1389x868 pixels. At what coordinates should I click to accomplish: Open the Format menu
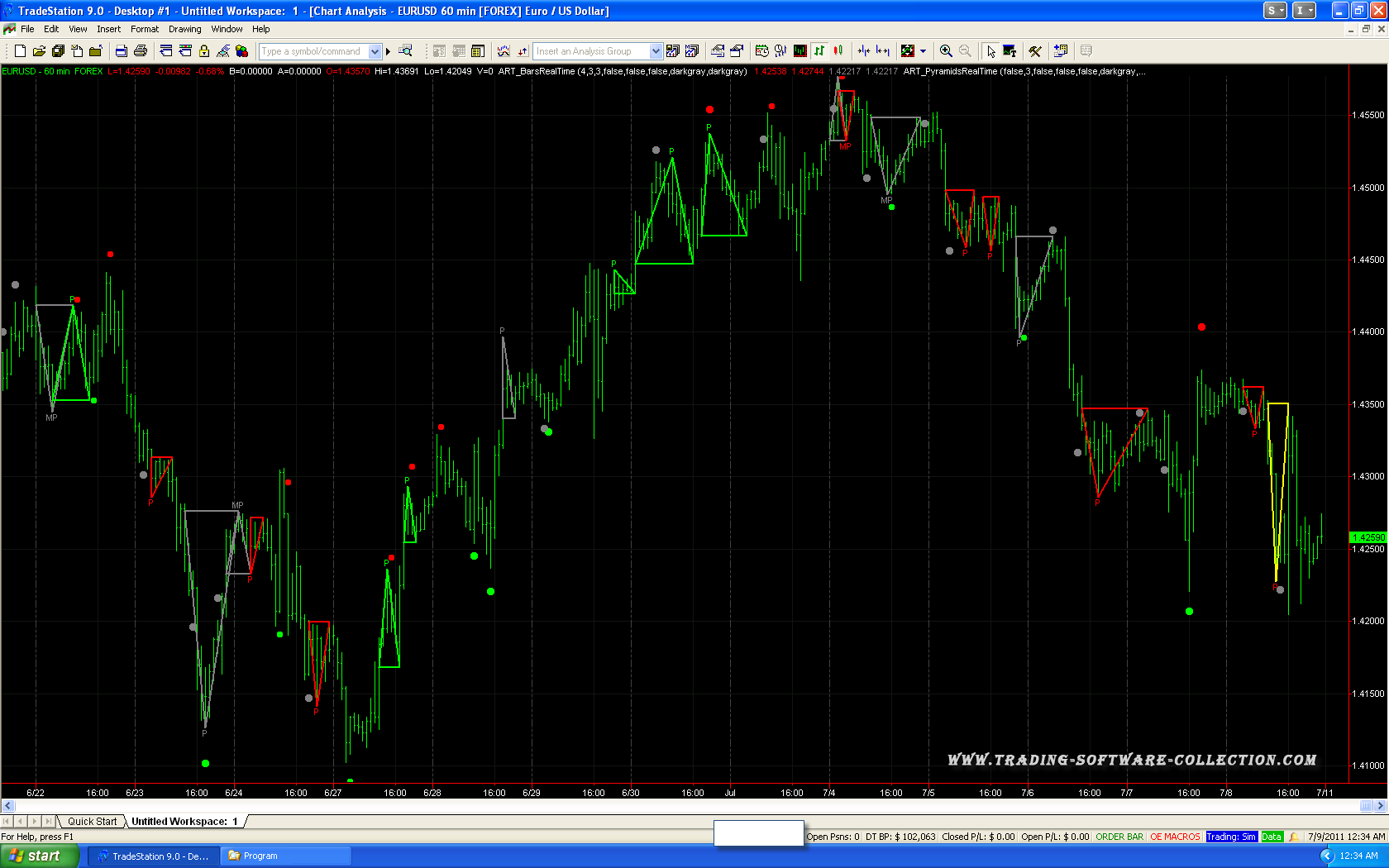click(144, 29)
